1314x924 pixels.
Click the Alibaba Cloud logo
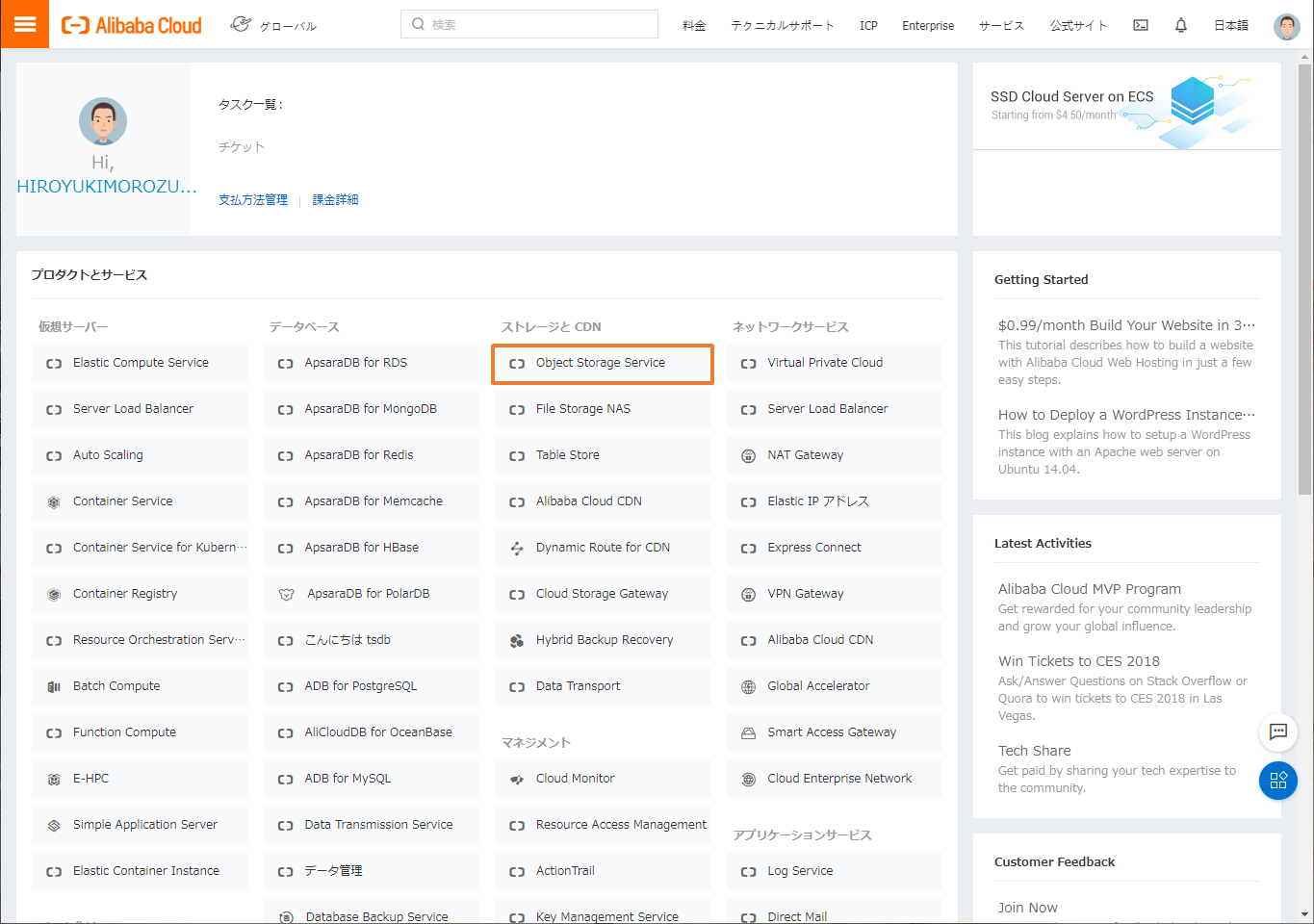(132, 25)
